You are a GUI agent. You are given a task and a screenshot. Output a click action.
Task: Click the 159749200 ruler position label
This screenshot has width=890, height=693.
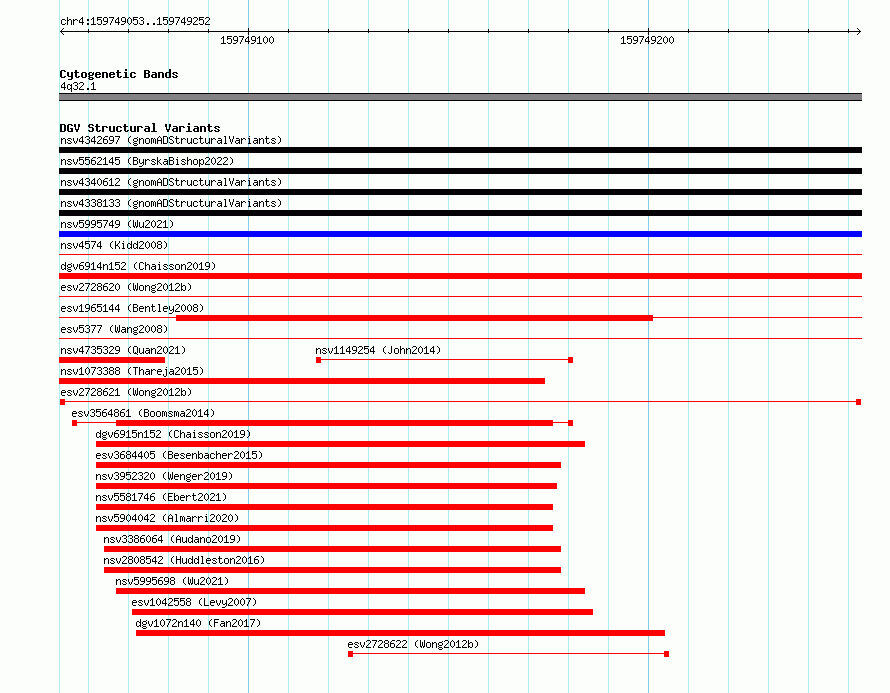(647, 40)
